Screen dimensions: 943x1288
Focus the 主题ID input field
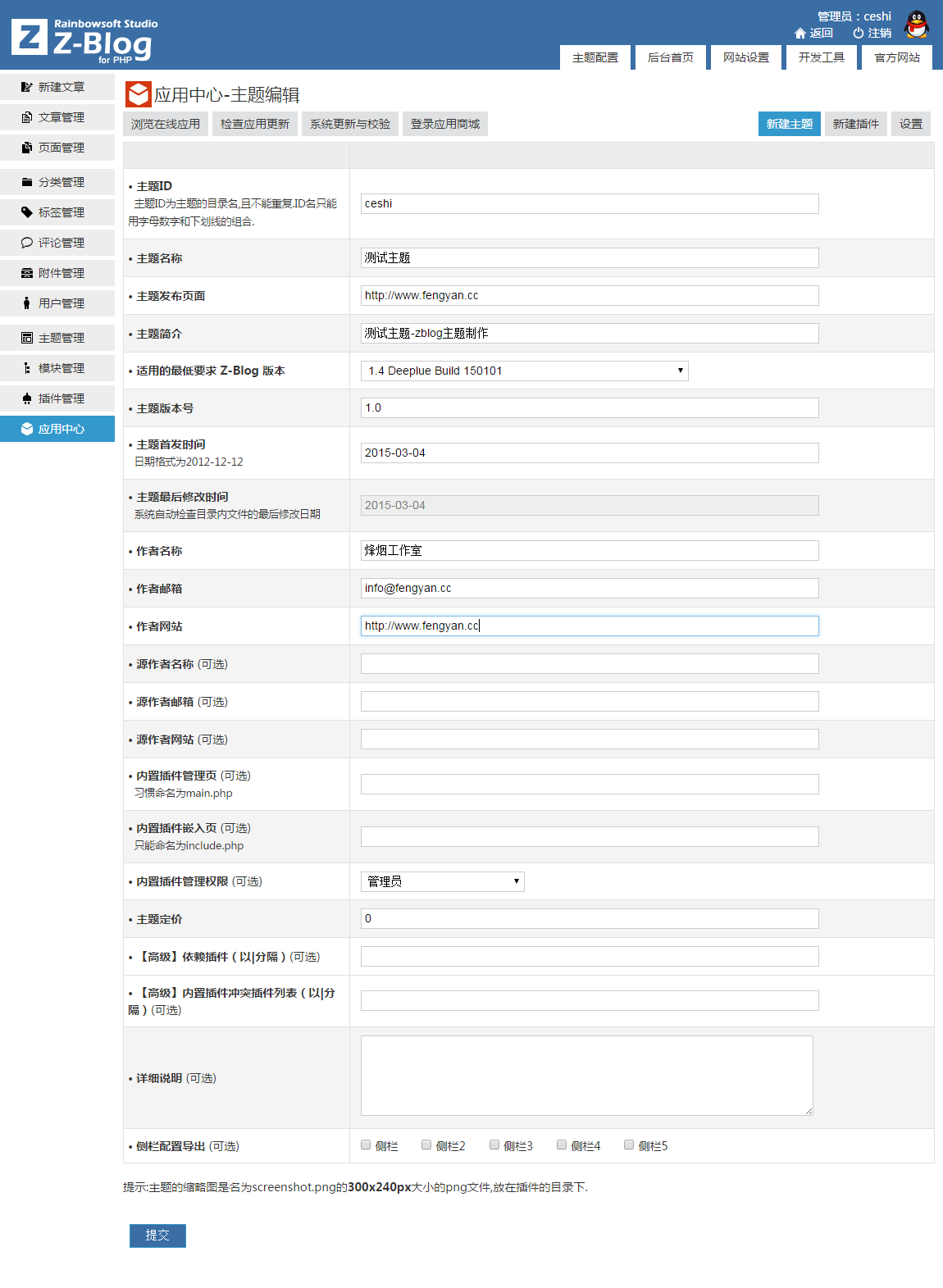[590, 203]
